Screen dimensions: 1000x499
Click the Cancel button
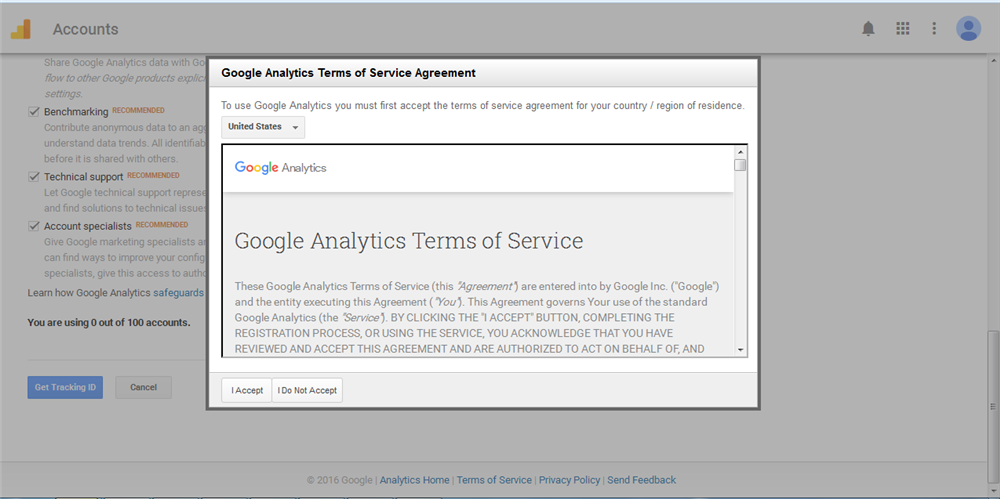pyautogui.click(x=143, y=387)
